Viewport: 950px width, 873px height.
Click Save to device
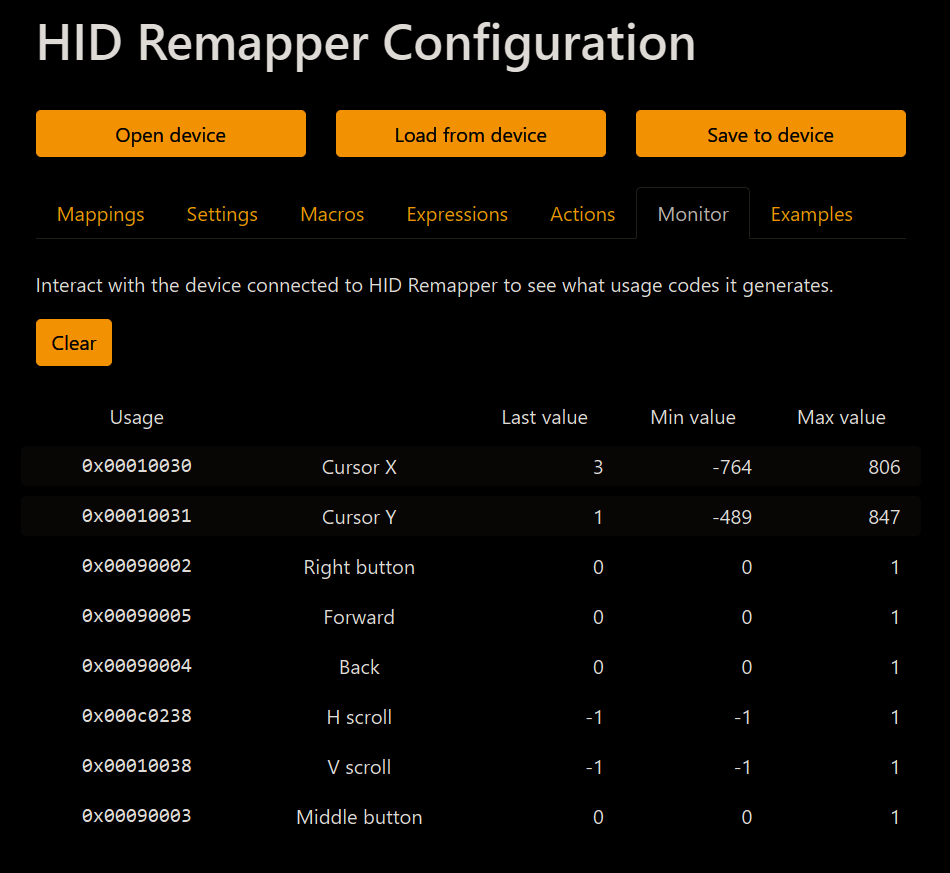click(x=770, y=133)
